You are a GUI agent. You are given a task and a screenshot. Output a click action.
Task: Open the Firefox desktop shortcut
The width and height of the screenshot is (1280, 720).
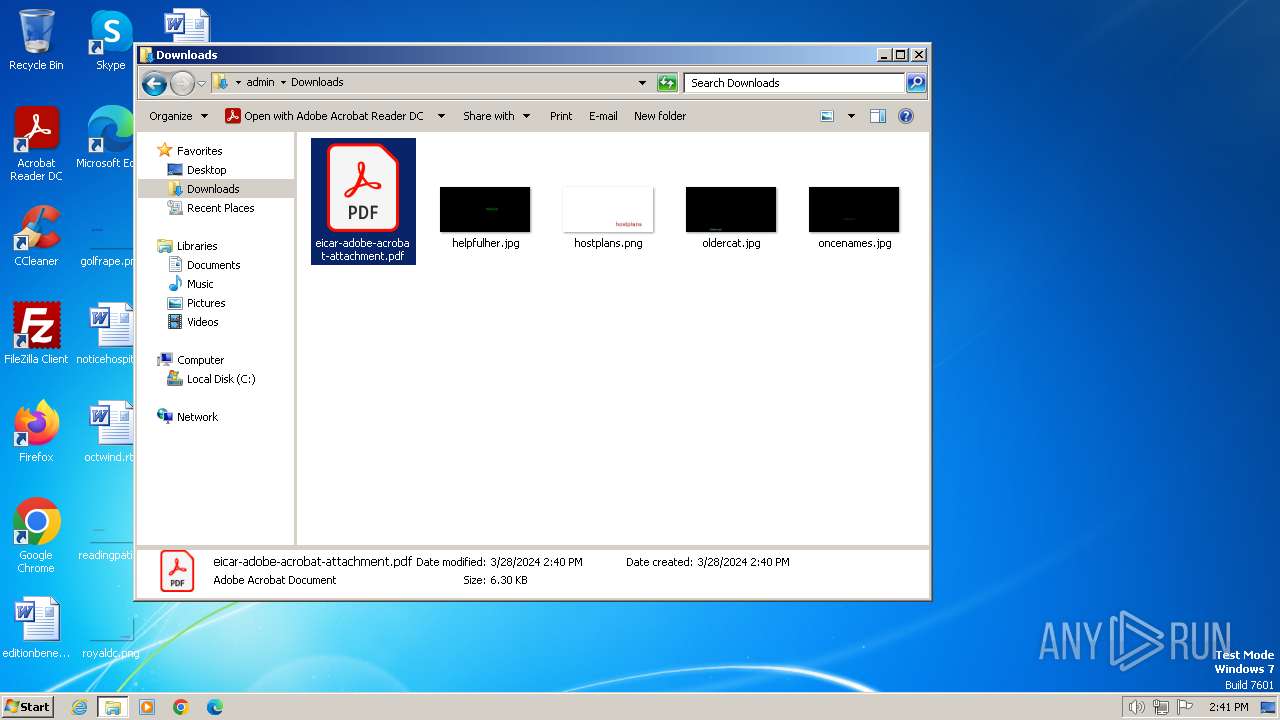point(36,432)
